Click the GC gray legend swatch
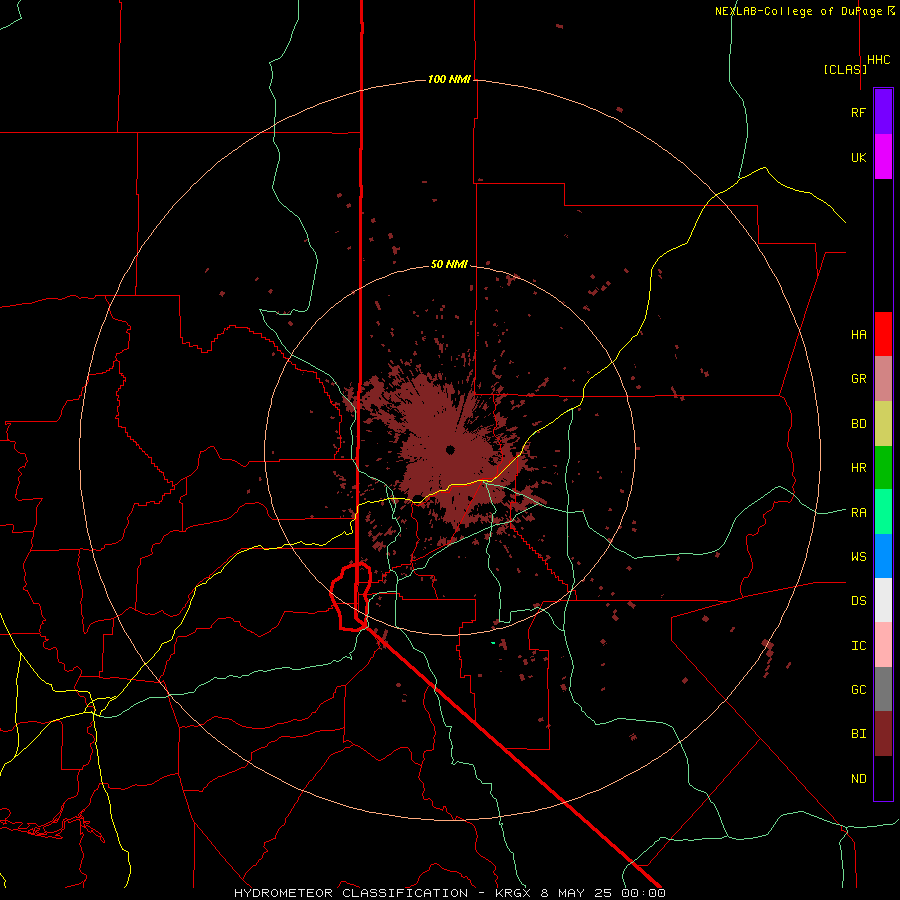900x900 pixels. 883,689
